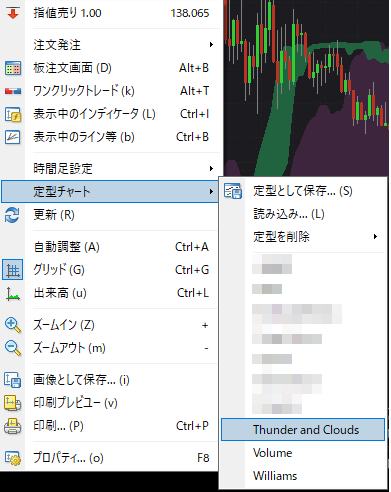Click the zoom in magnifier icon
Viewport: 391px width, 492px height.
[x=13, y=325]
